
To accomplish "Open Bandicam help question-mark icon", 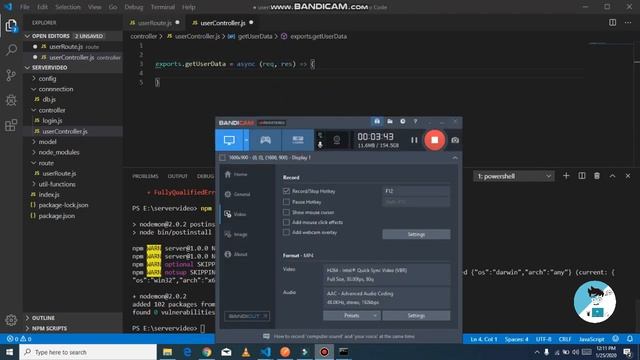I will click(415, 122).
